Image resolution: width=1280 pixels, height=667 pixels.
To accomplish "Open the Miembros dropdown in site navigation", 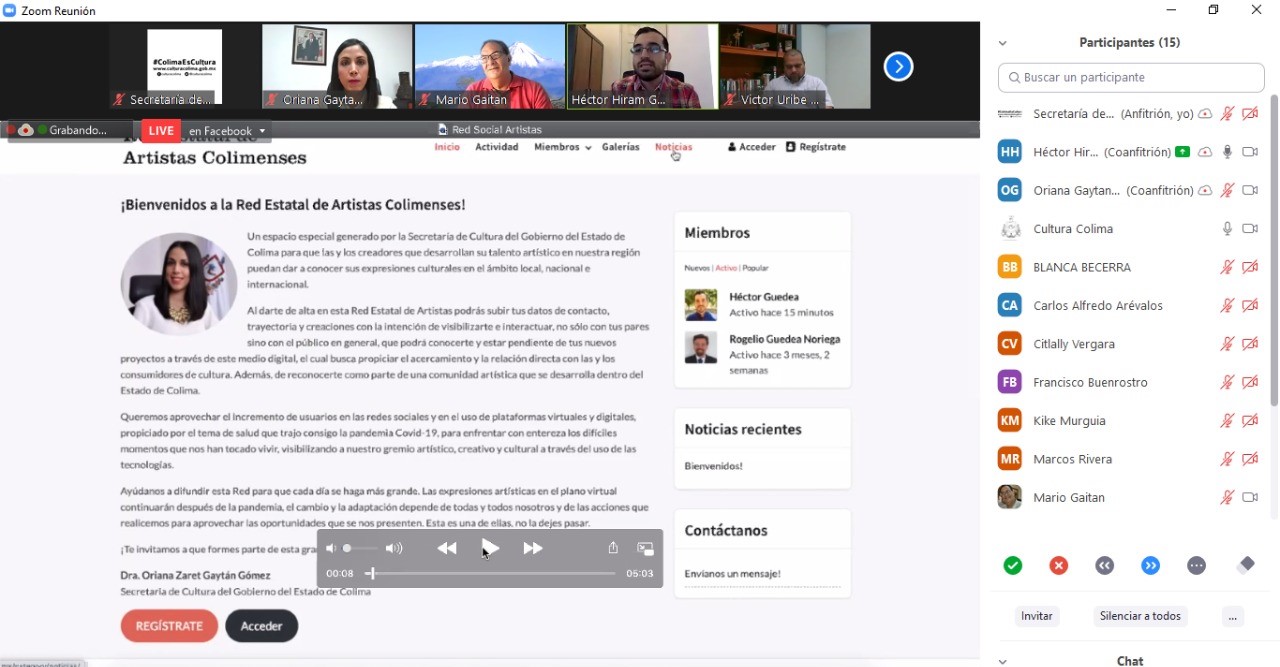I will tap(562, 147).
